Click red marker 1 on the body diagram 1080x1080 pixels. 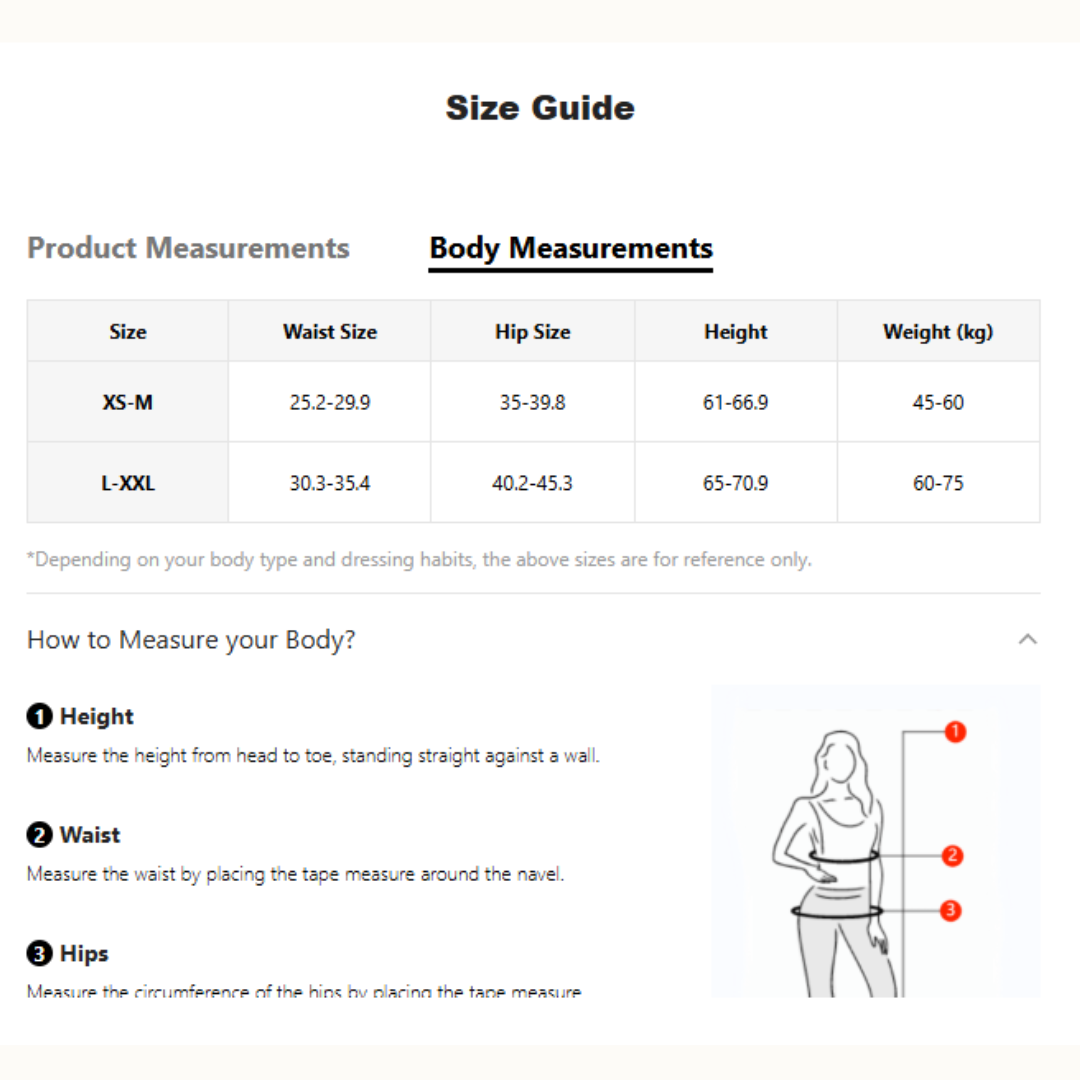[x=955, y=732]
